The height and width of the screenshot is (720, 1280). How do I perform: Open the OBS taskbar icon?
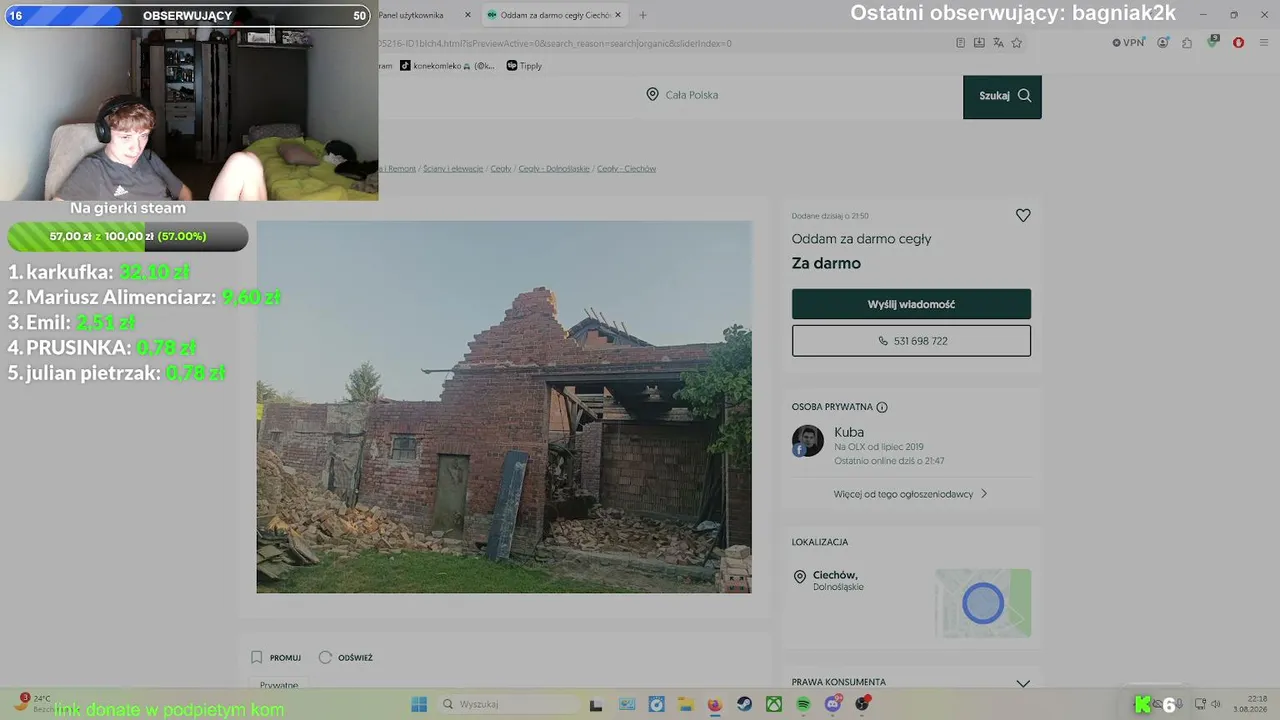[863, 704]
